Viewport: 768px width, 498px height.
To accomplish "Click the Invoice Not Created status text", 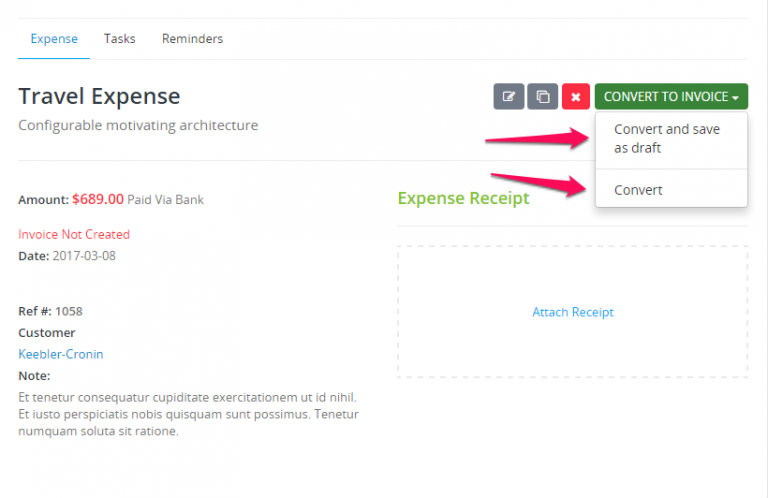I will pyautogui.click(x=74, y=235).
